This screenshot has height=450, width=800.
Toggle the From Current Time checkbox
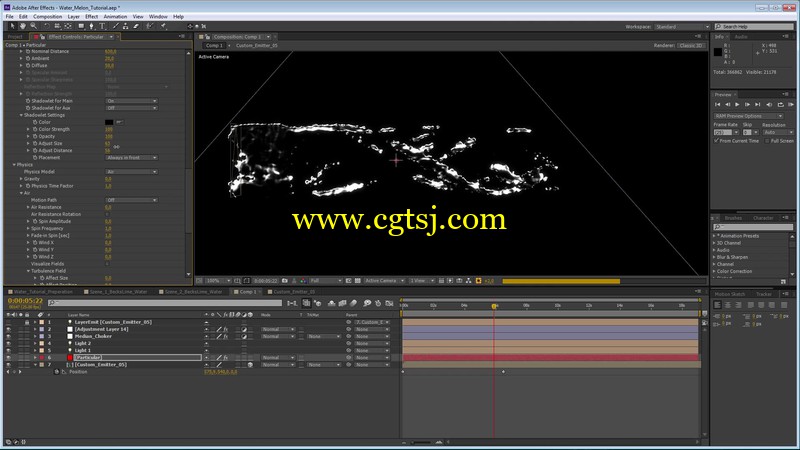pos(716,141)
